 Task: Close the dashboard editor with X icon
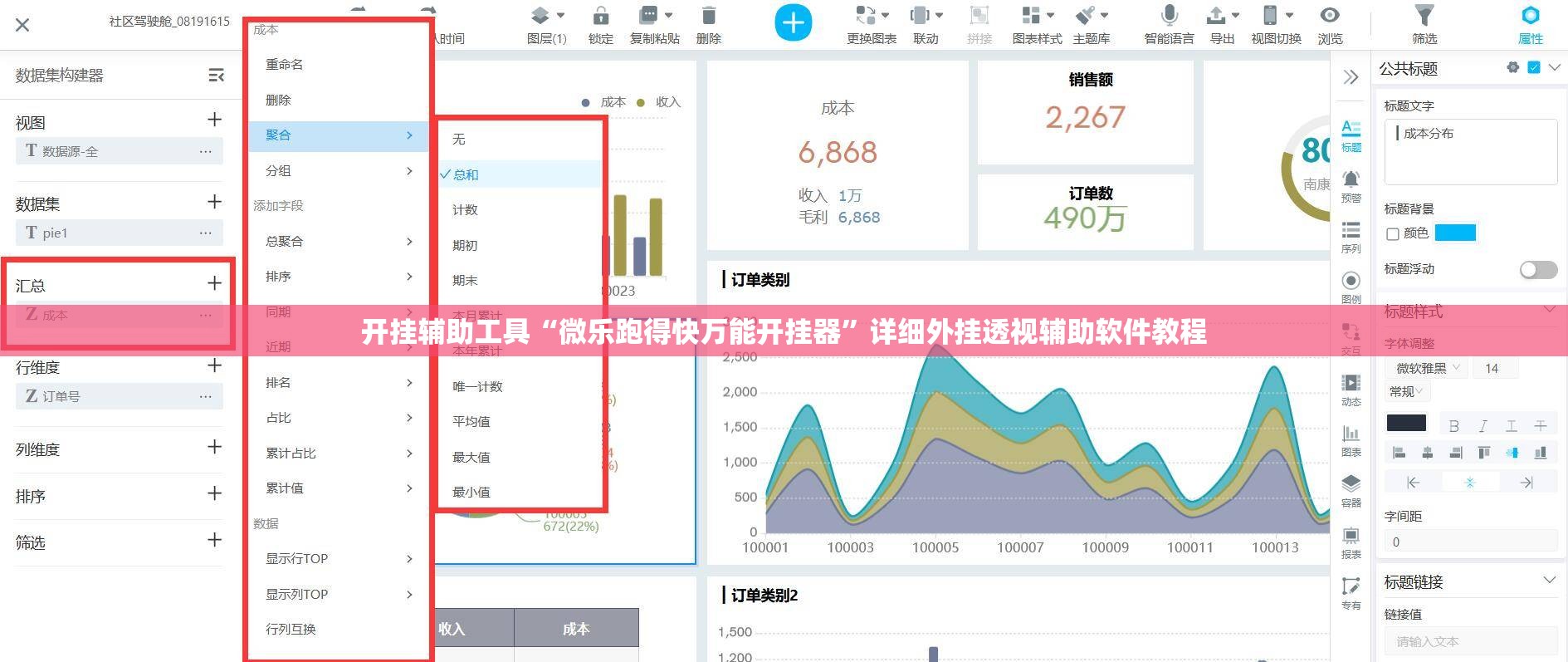coord(22,25)
